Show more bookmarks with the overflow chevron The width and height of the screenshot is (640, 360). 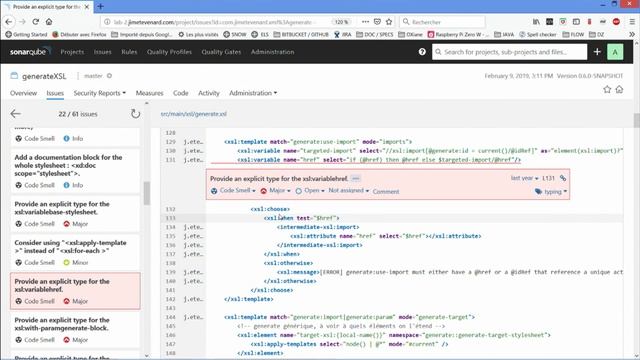point(632,35)
